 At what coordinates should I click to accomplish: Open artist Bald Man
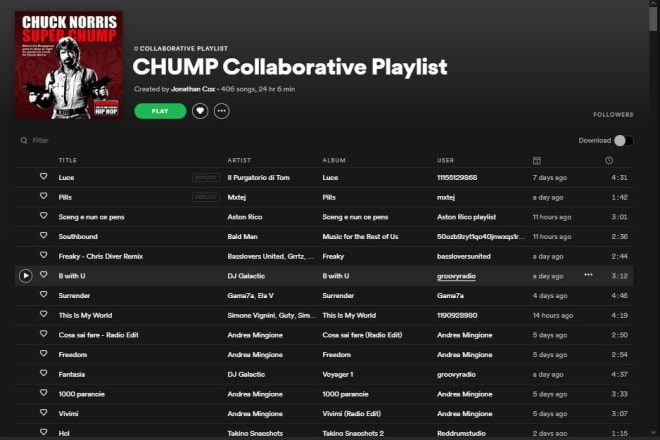click(x=242, y=237)
